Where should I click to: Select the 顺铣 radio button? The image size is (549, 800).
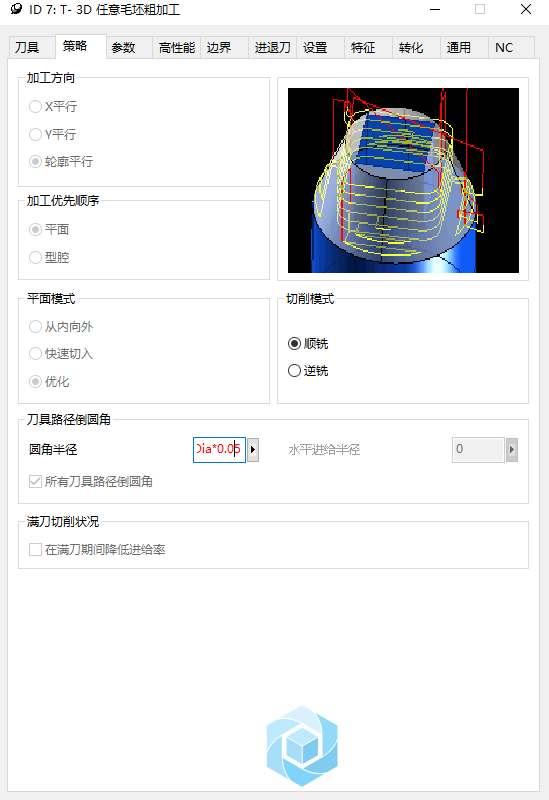294,343
